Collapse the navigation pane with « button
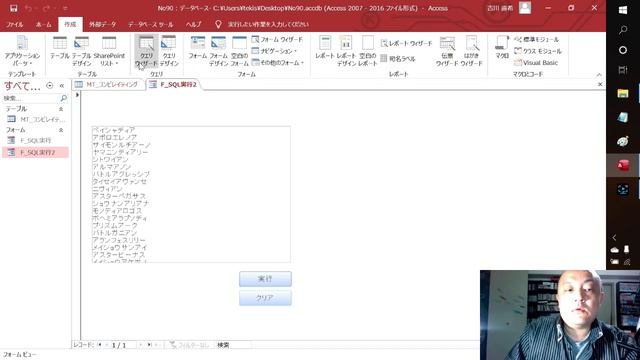This screenshot has height=360, width=640. [x=62, y=86]
